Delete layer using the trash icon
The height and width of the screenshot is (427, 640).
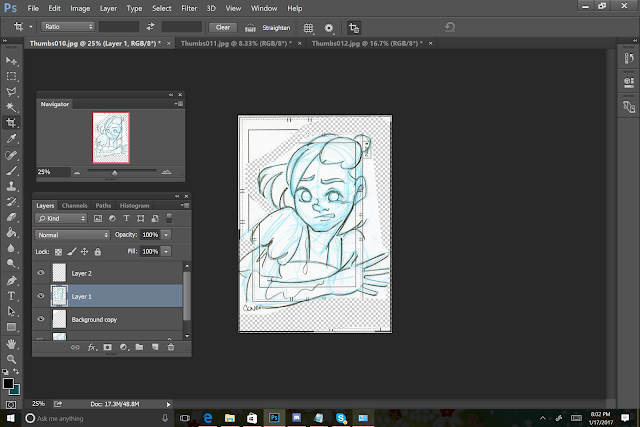coord(171,347)
